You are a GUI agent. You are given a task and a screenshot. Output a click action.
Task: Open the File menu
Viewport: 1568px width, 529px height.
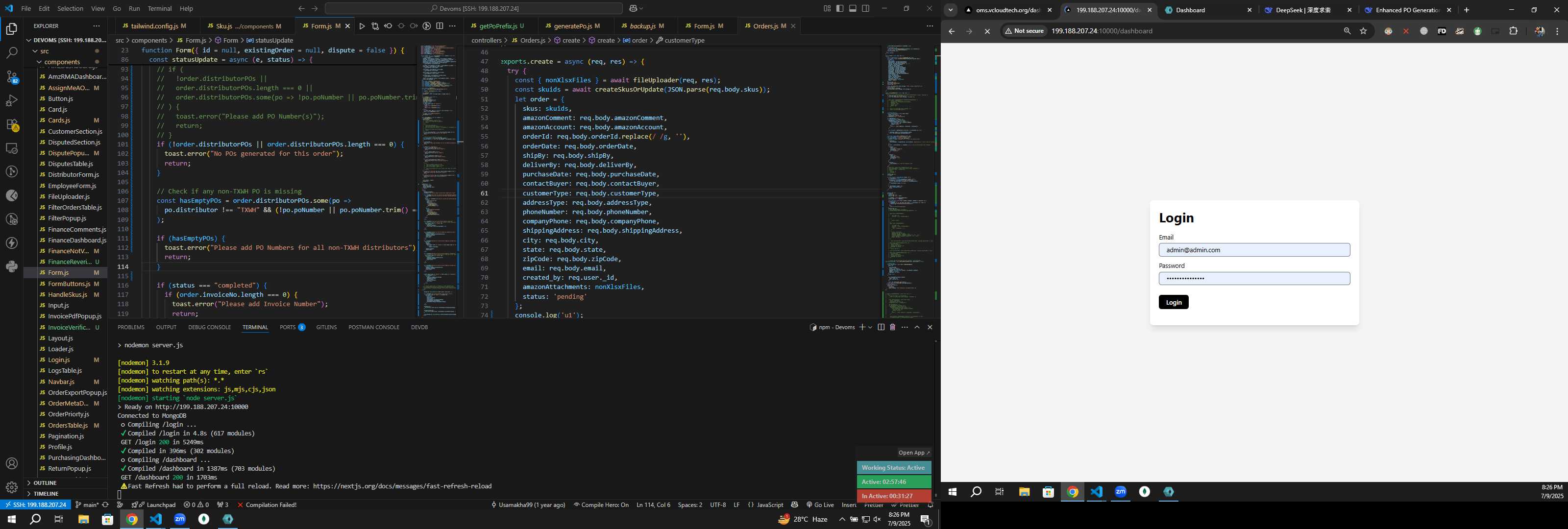click(x=25, y=8)
